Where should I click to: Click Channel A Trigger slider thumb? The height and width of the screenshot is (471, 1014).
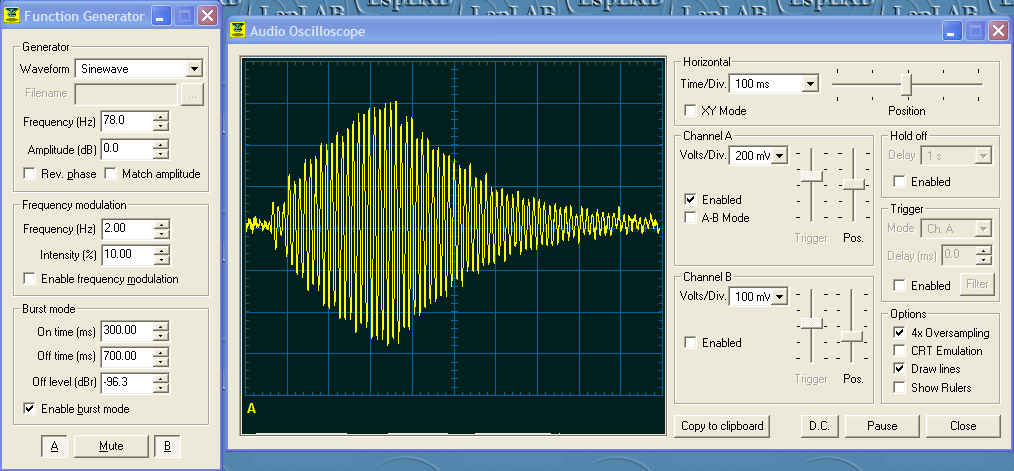click(811, 176)
